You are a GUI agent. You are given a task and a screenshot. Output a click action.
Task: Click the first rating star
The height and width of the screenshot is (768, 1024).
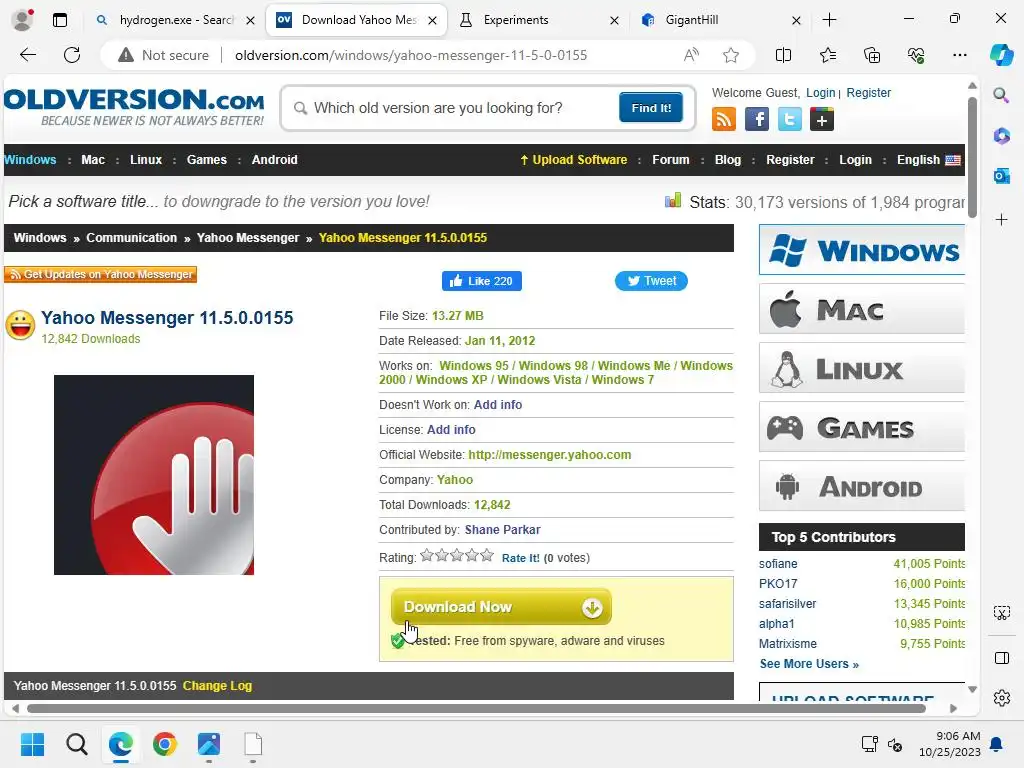[427, 556]
